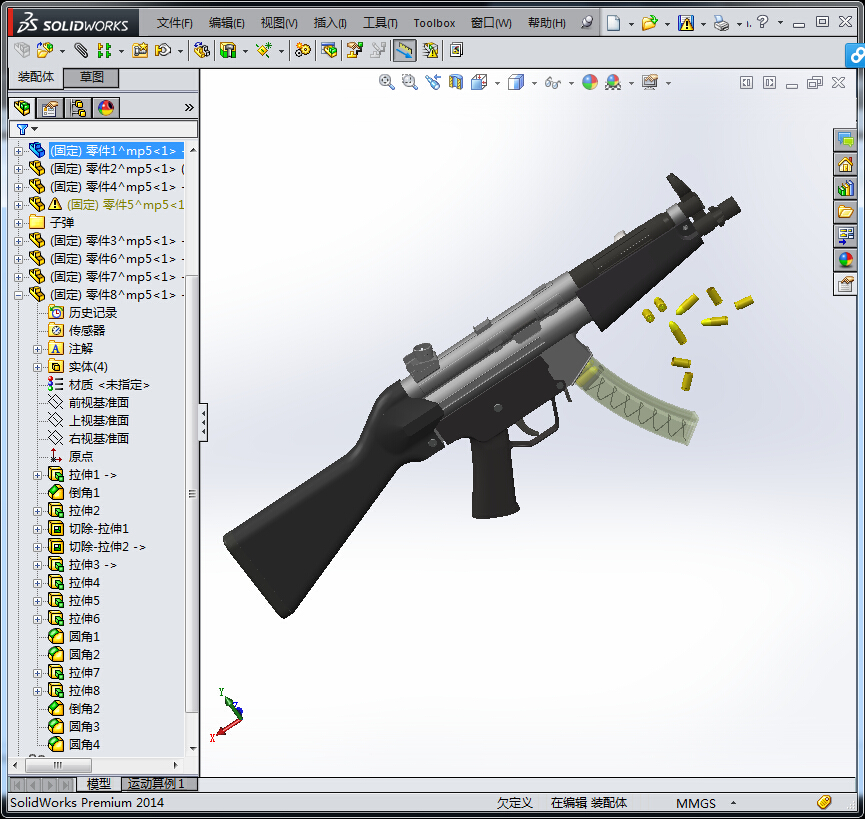Viewport: 865px width, 819px height.
Task: Click Edit Component icon in assembly toolbar
Action: (x=22, y=50)
